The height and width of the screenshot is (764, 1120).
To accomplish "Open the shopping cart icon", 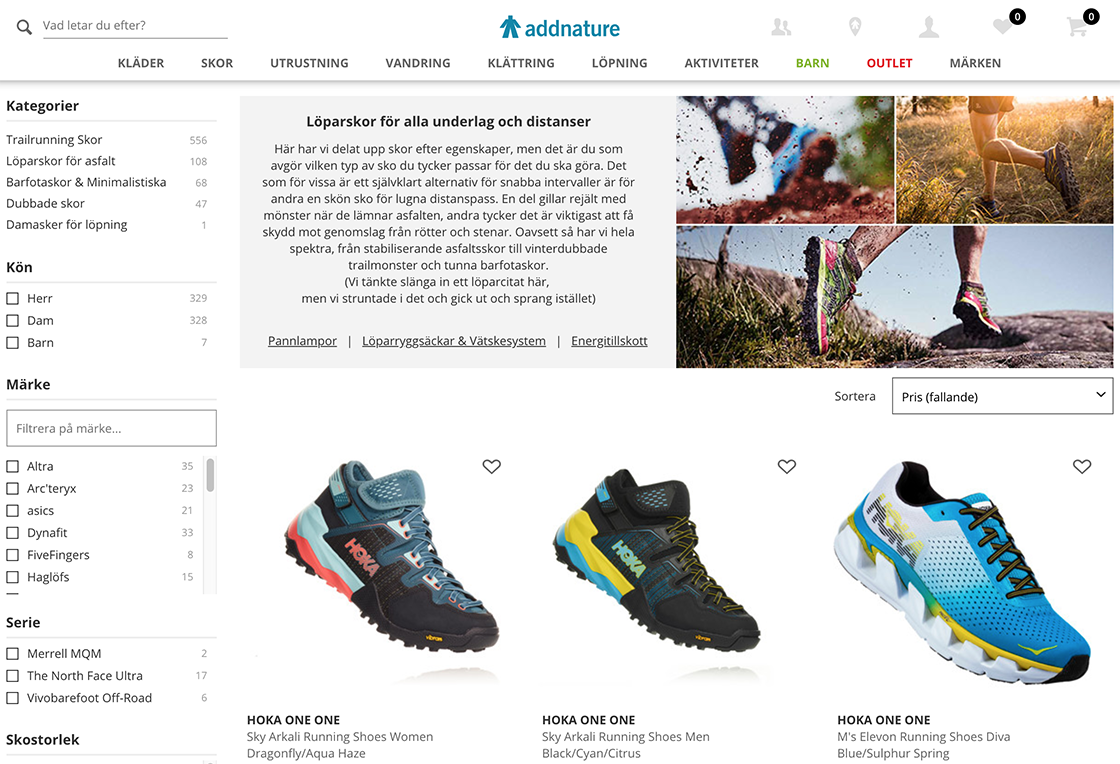I will click(1076, 27).
